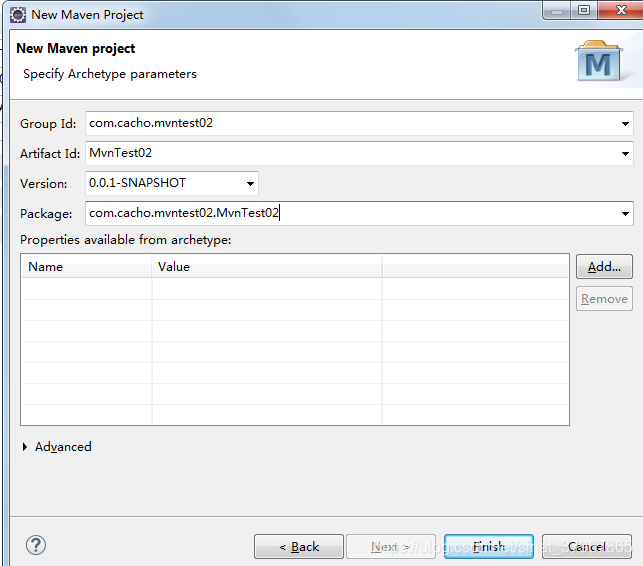Viewport: 643px width, 566px height.
Task: Click the Remove button
Action: pos(604,299)
